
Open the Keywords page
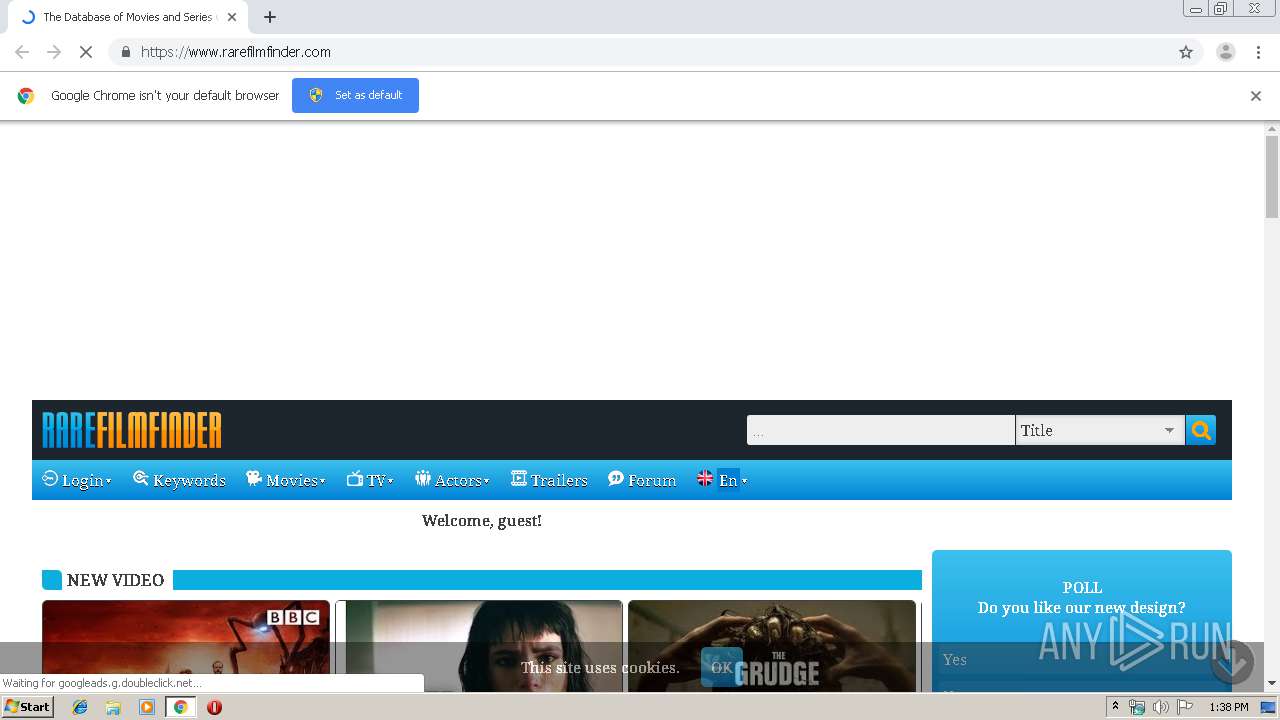[180, 480]
